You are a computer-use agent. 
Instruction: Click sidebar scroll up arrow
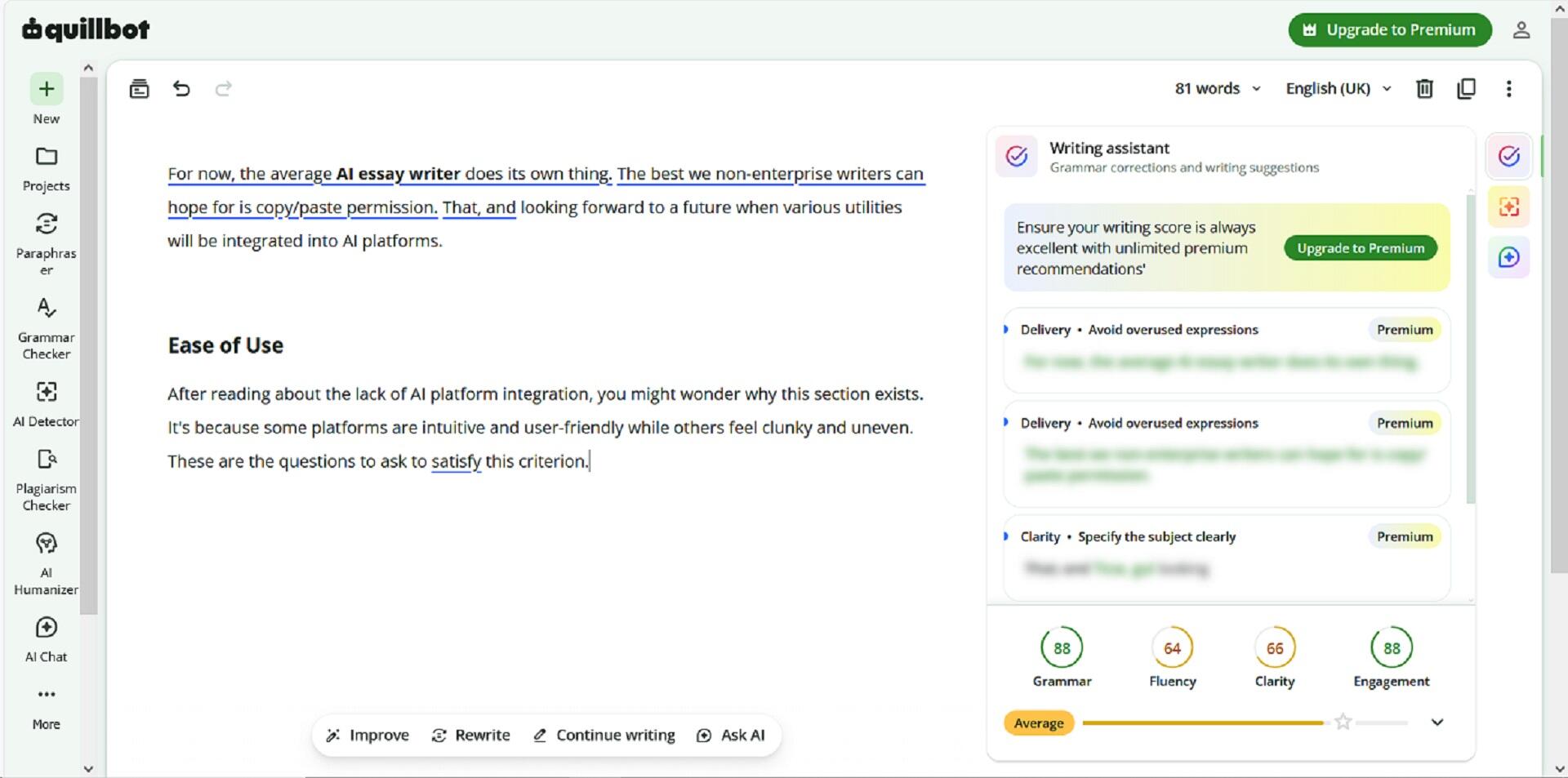click(x=88, y=69)
